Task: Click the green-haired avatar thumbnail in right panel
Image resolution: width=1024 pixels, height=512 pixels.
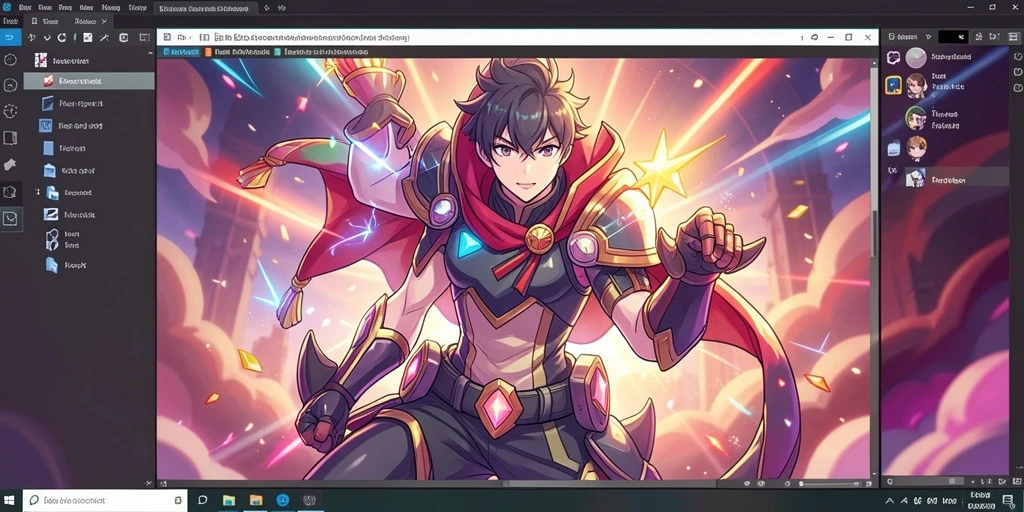Action: [916, 118]
